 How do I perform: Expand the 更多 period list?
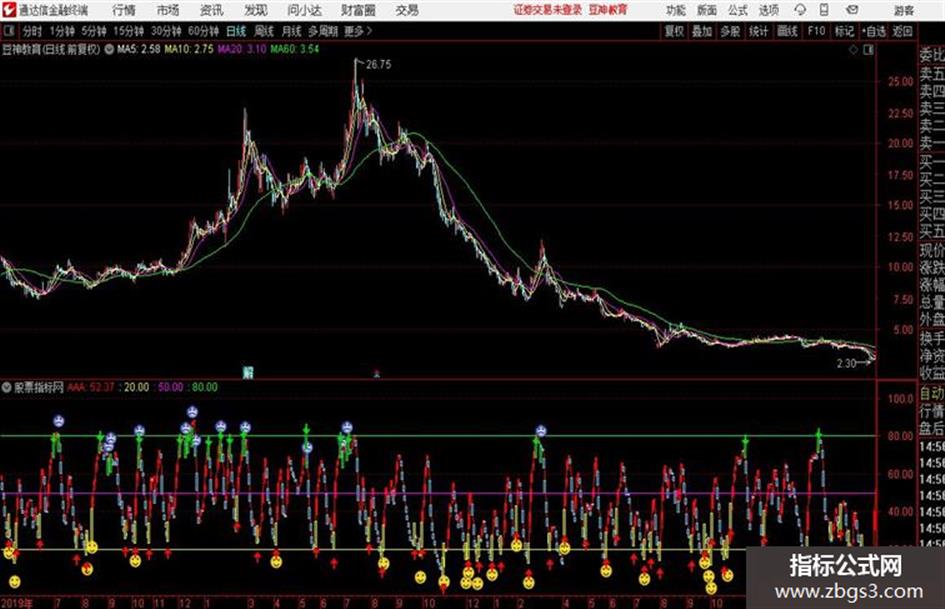coord(358,31)
